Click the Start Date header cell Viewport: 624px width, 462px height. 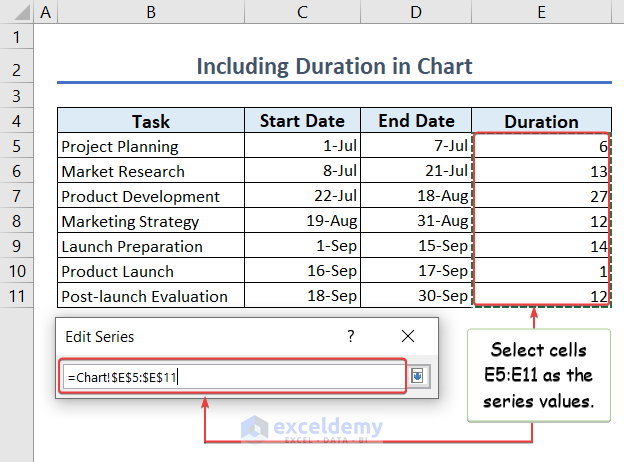302,121
